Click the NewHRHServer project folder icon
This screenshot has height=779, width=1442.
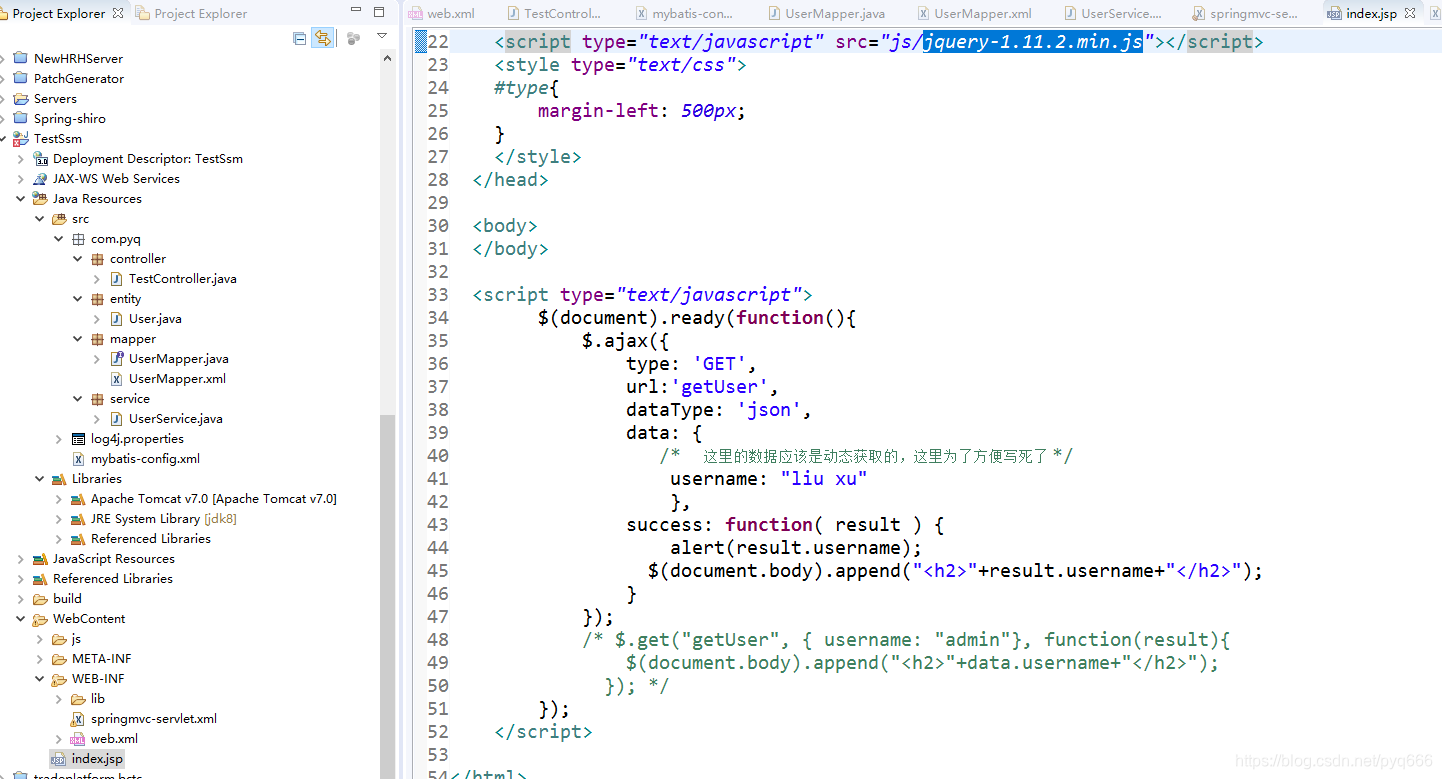pyautogui.click(x=21, y=58)
